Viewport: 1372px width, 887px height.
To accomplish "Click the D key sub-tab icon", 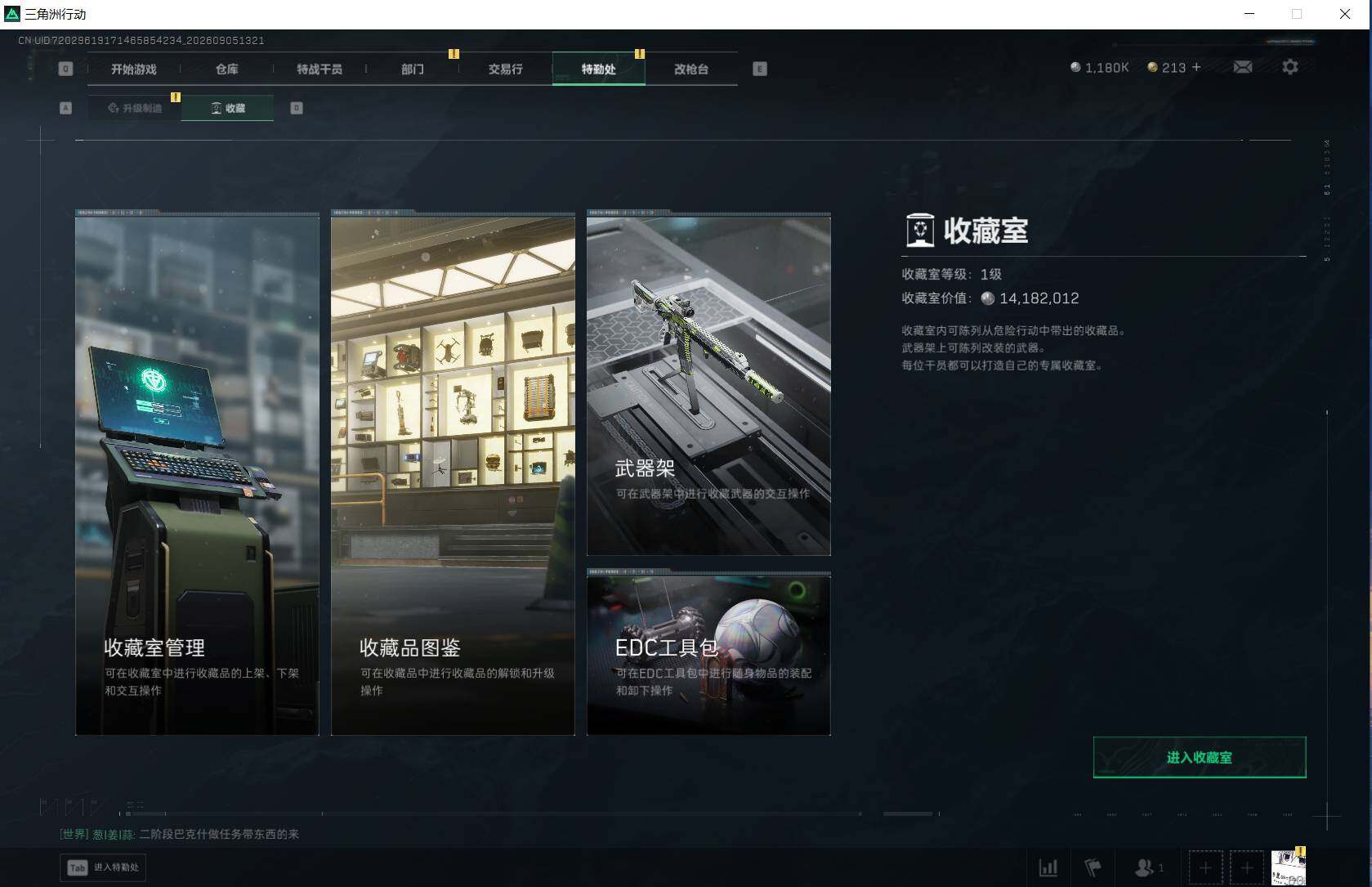I will pos(297,108).
